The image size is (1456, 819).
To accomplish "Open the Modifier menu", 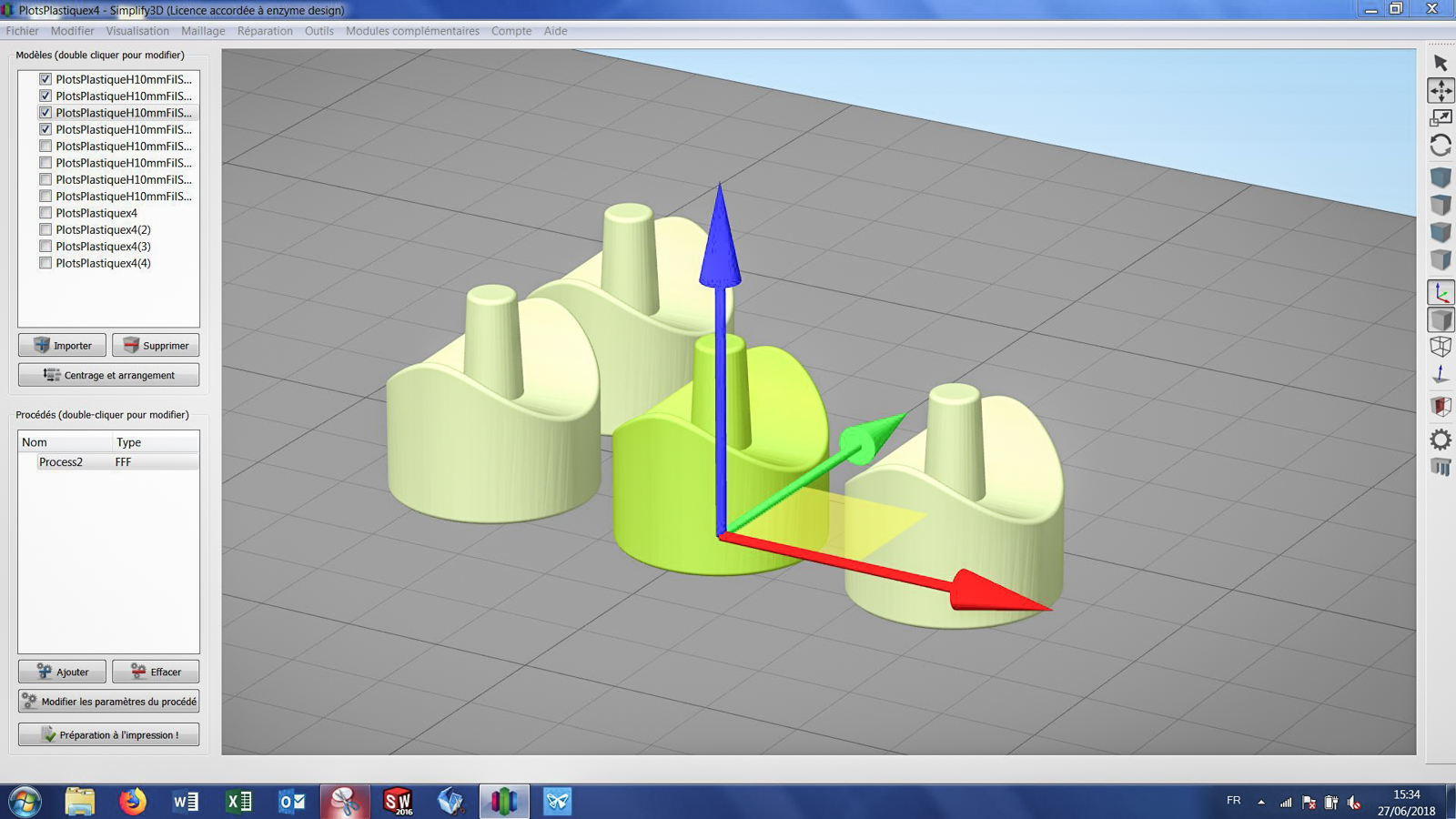I will (72, 31).
